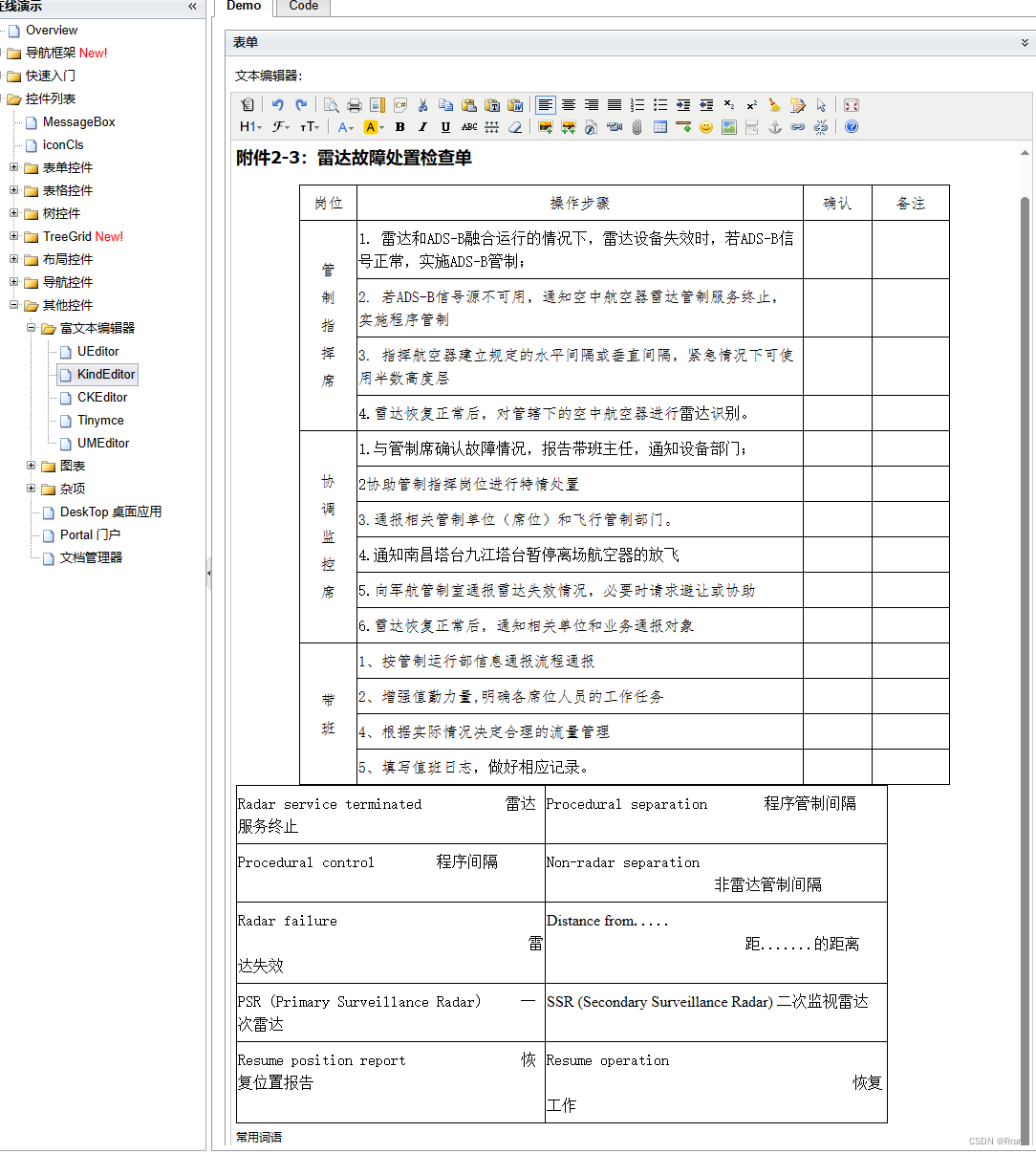The width and height of the screenshot is (1036, 1154).
Task: Switch to the Demo tab
Action: 244,7
